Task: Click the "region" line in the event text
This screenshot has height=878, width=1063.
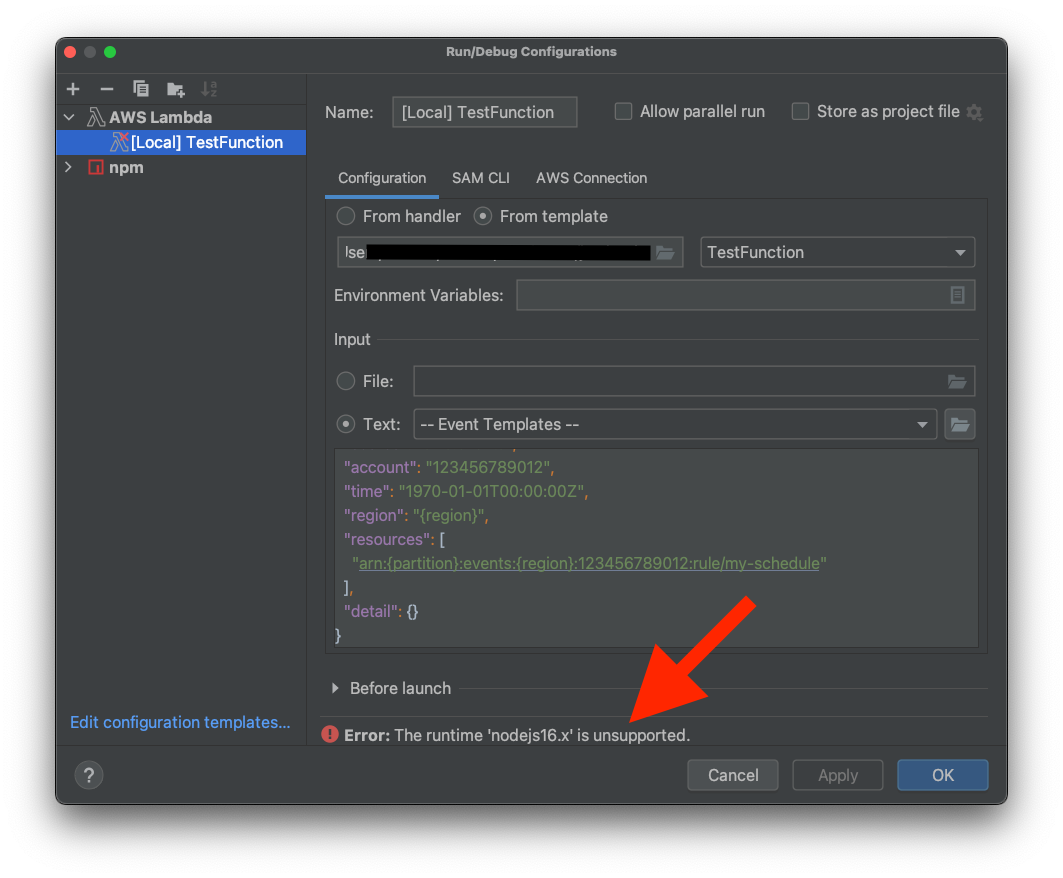Action: (416, 515)
